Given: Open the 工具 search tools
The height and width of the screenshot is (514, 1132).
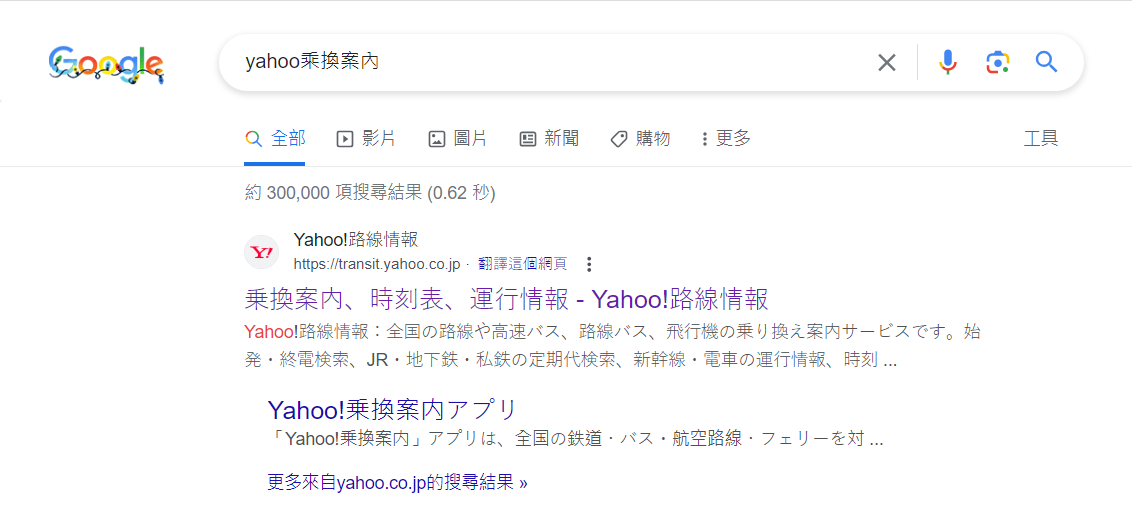Looking at the screenshot, I should [x=1041, y=139].
